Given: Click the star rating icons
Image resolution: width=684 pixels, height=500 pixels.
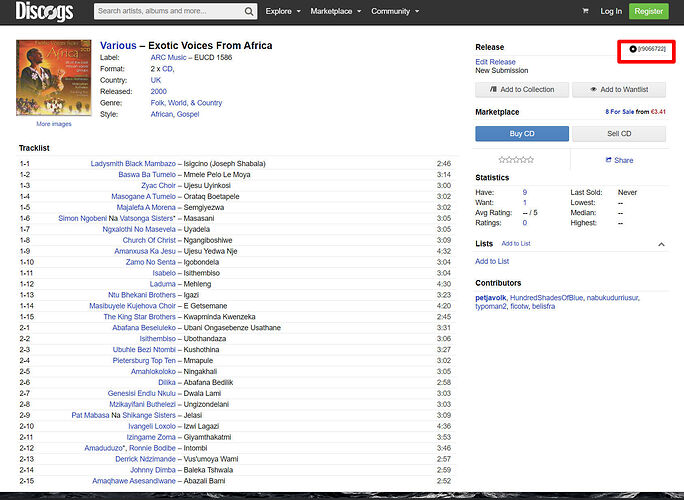Looking at the screenshot, I should 516,160.
